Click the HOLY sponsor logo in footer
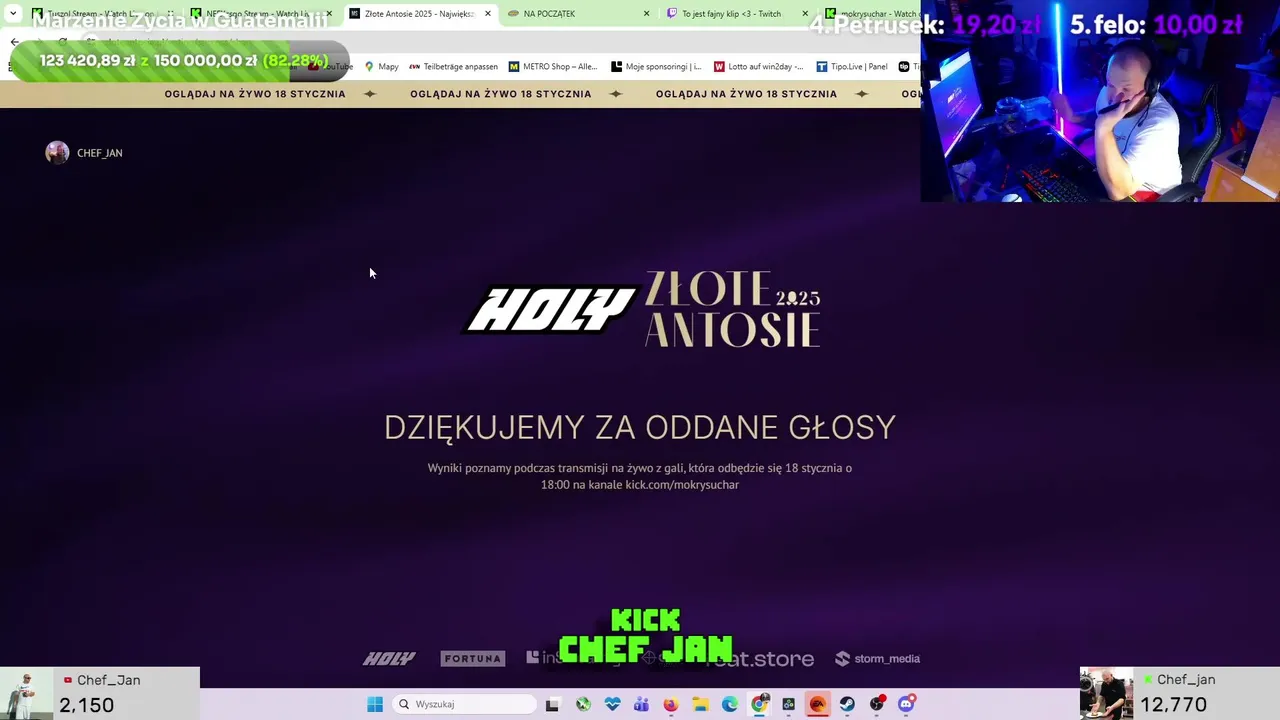 click(389, 658)
